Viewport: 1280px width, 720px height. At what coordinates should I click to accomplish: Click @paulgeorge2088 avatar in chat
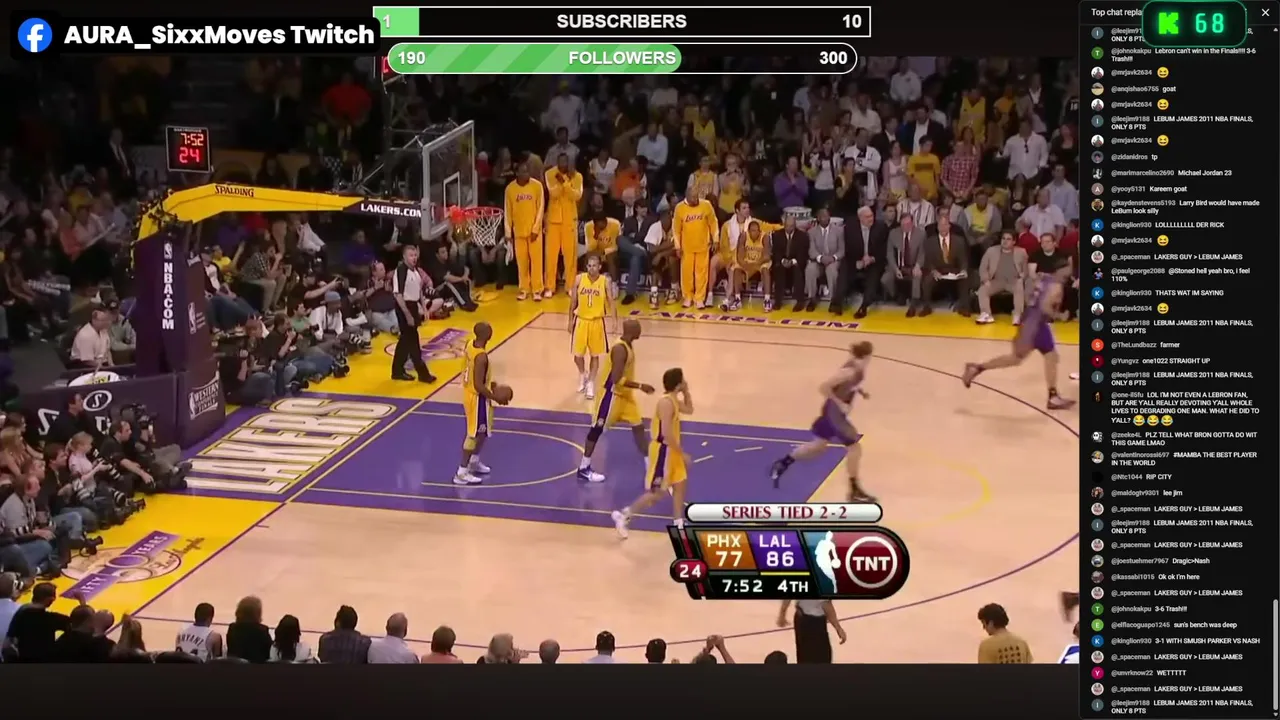[1097, 273]
